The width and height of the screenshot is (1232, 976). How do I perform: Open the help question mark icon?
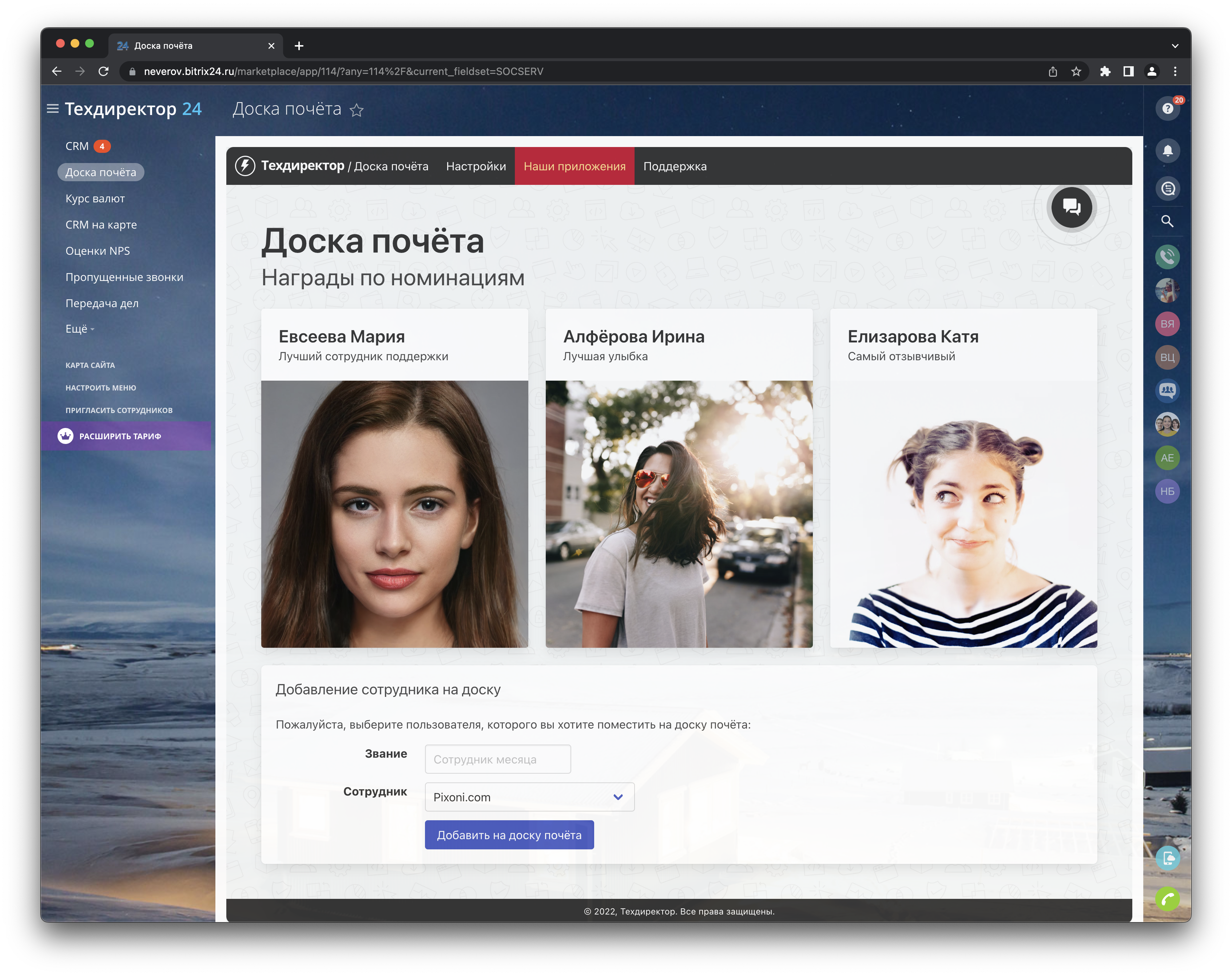[x=1168, y=108]
